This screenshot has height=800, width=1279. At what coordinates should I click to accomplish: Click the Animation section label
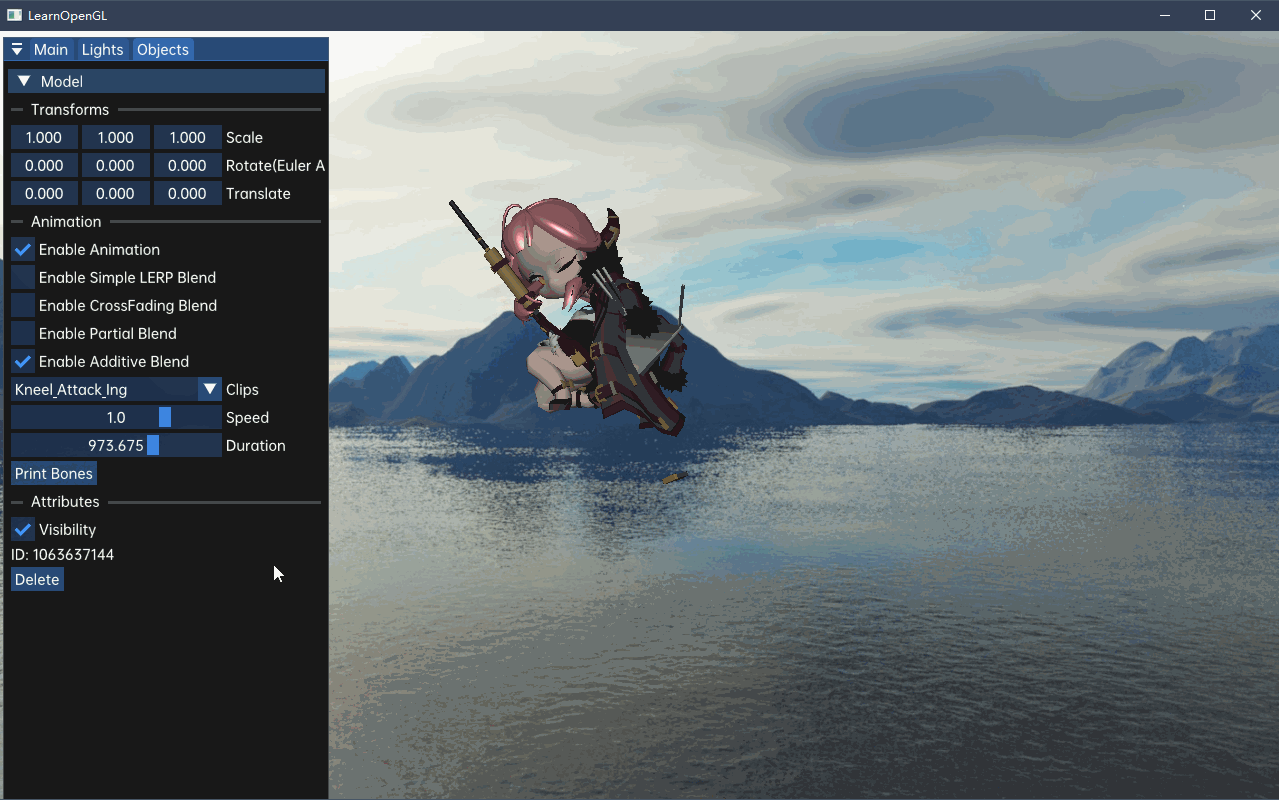[66, 221]
